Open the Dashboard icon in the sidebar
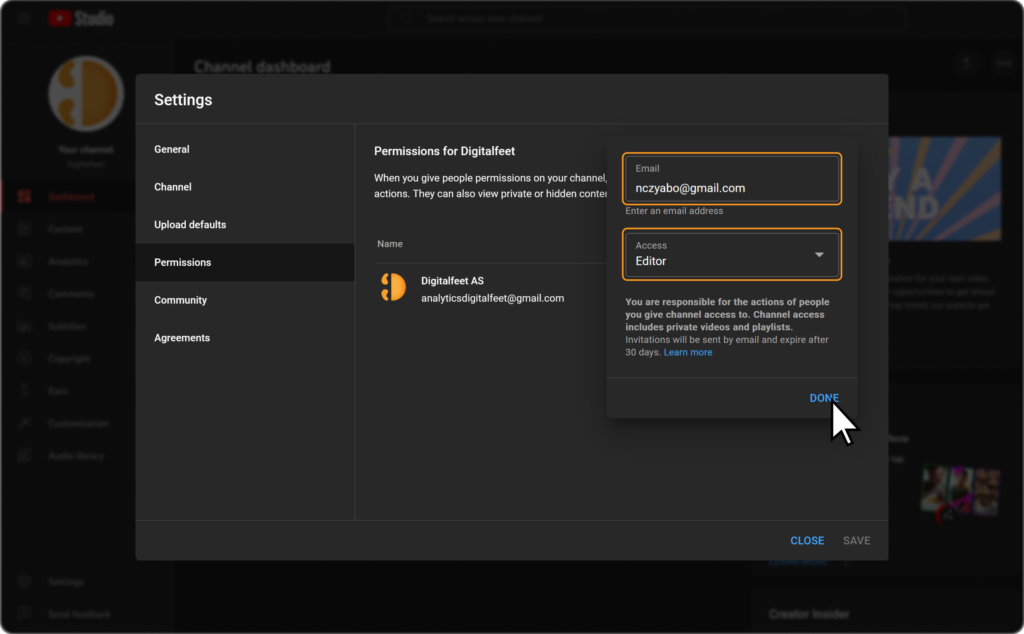The height and width of the screenshot is (634, 1024). [24, 197]
